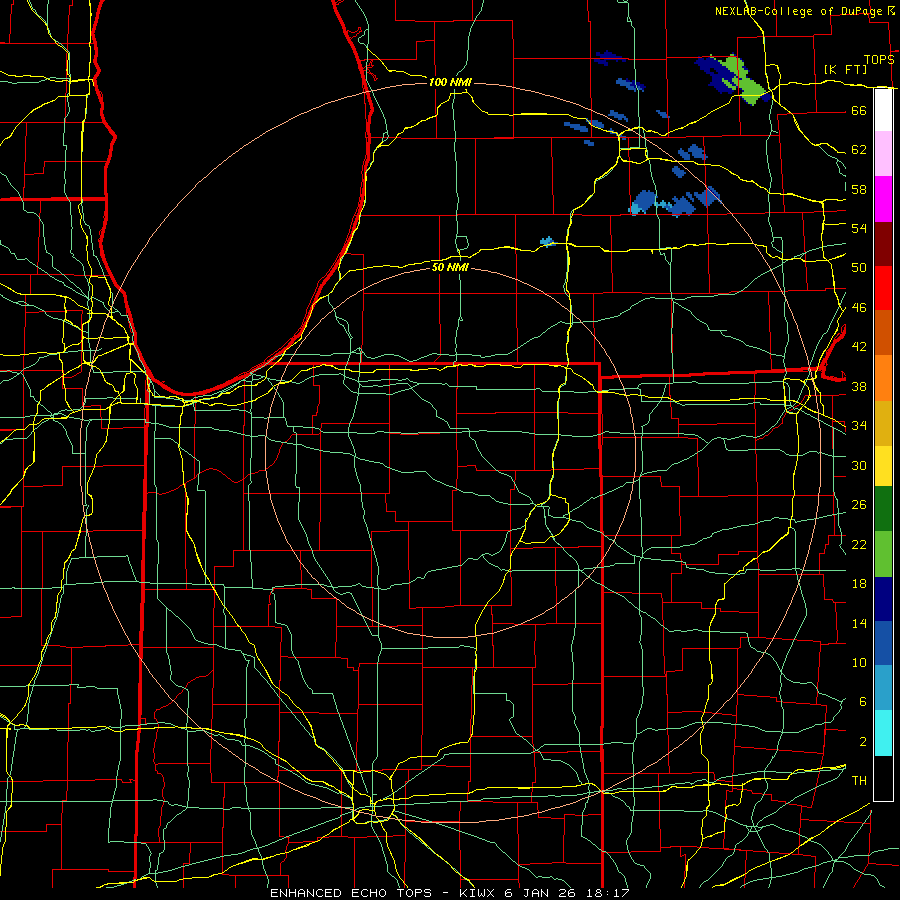
Task: Click the navy blue legend color band
Action: (883, 599)
